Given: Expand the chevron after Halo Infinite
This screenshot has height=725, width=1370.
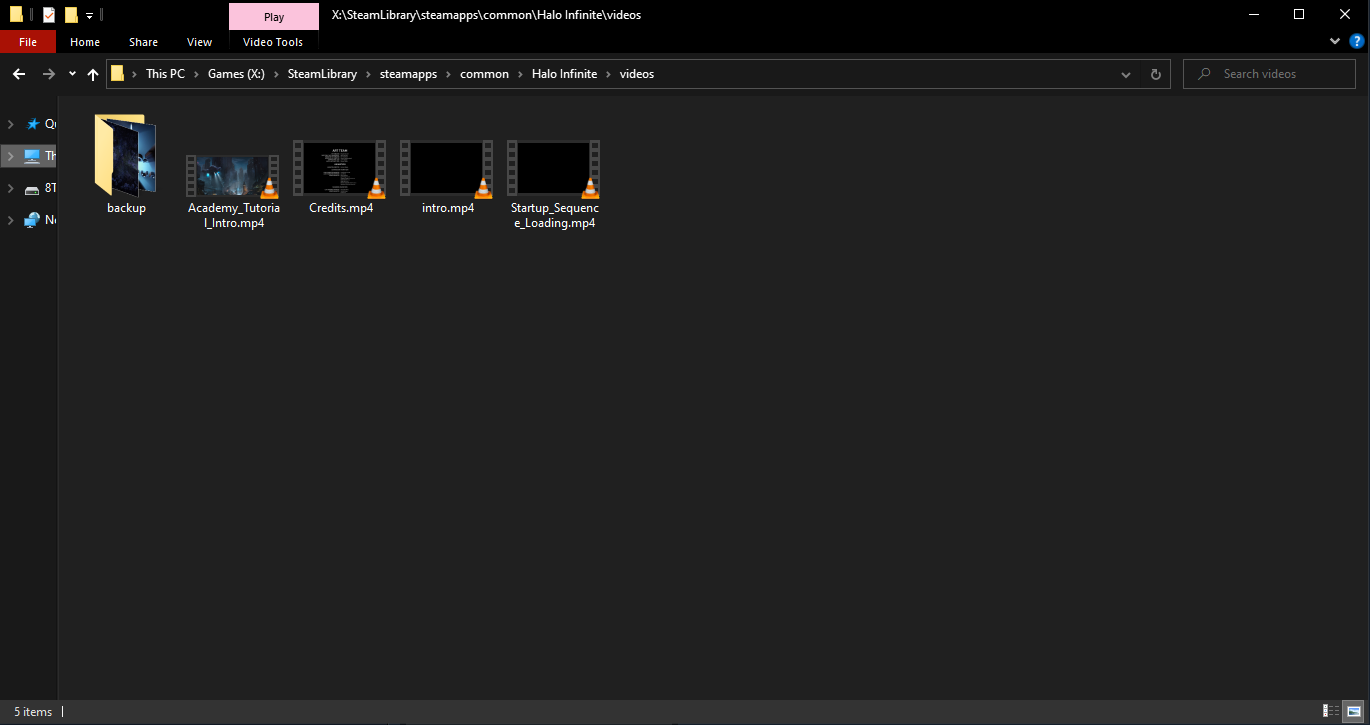Looking at the screenshot, I should (609, 74).
